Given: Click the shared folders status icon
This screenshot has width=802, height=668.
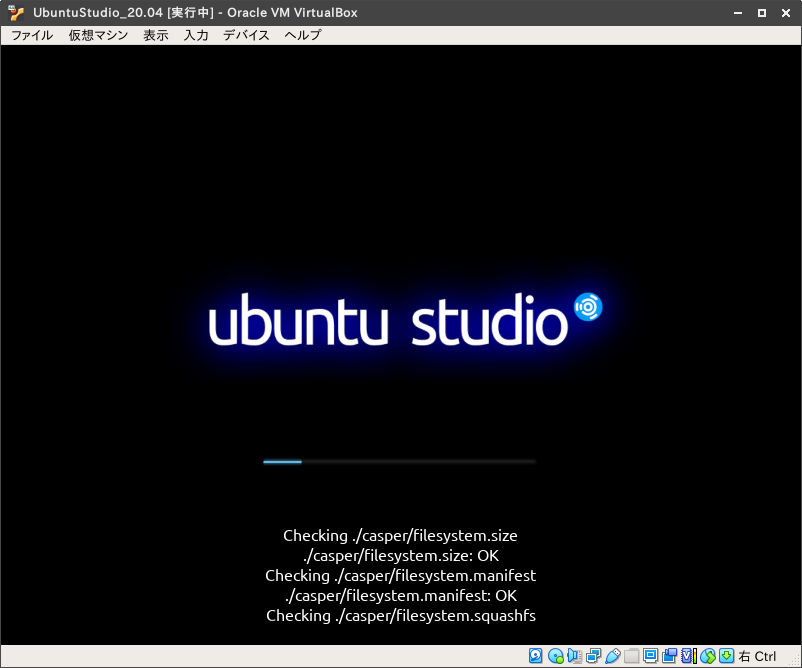Looking at the screenshot, I should pos(632,656).
